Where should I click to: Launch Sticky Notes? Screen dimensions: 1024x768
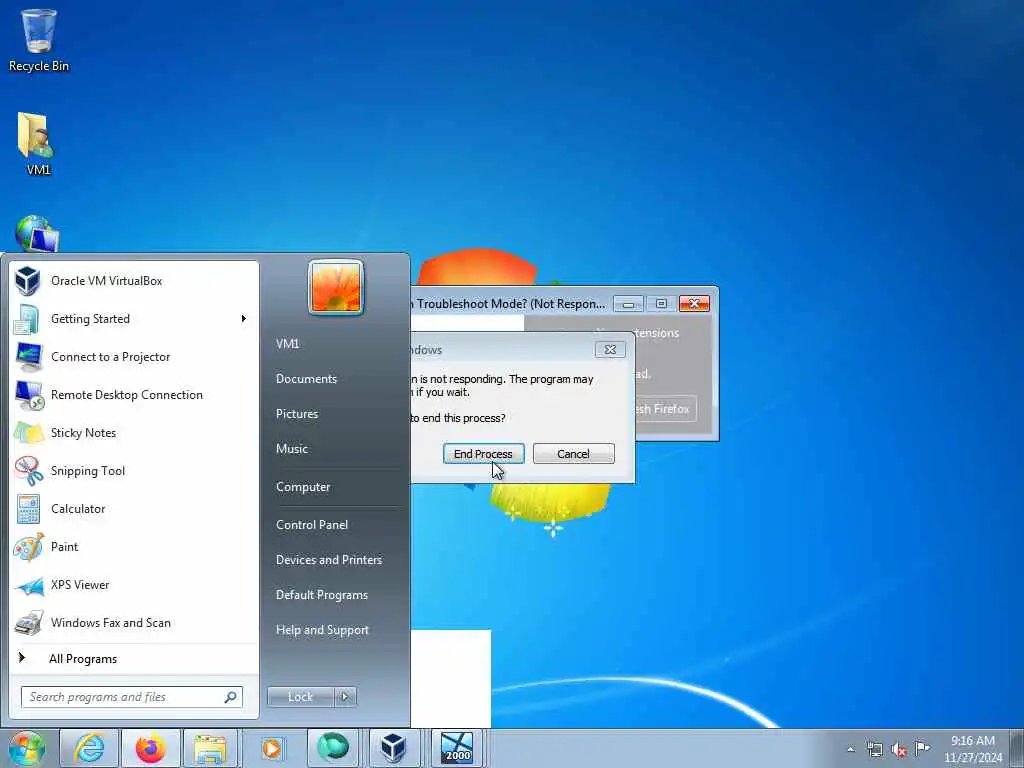134,432
